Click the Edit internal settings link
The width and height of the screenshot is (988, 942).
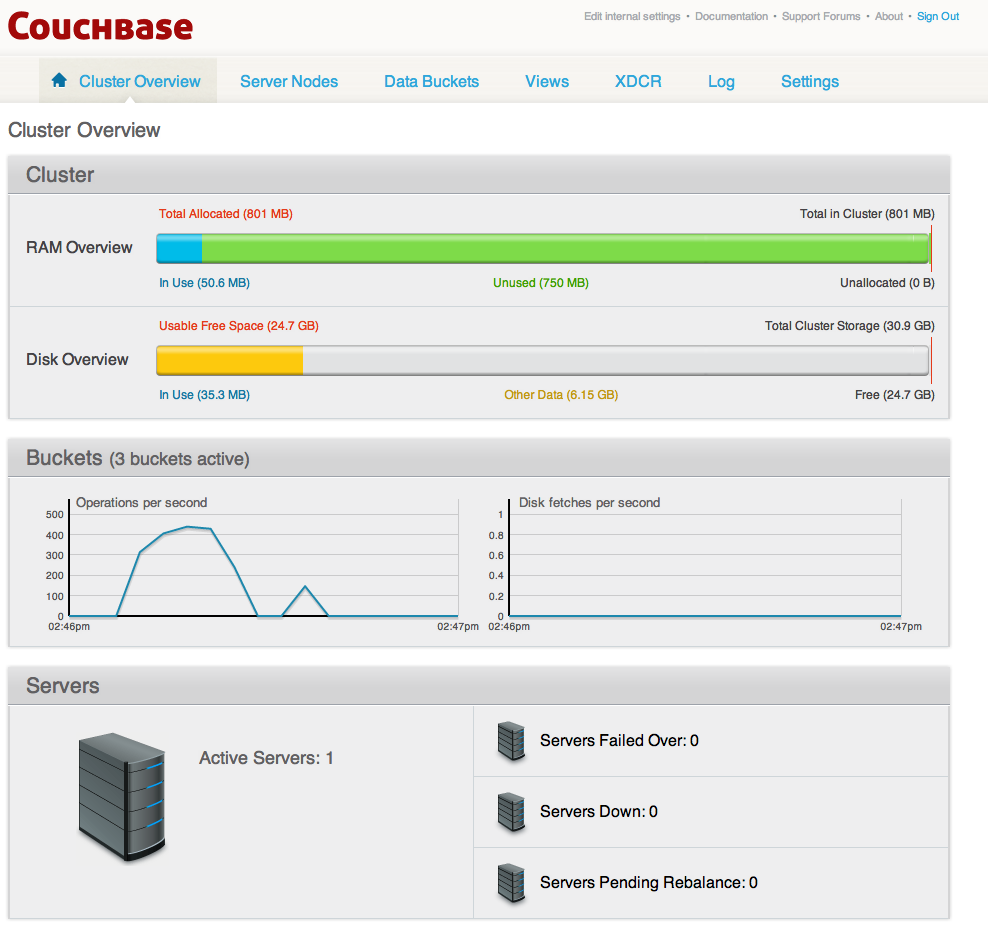[632, 16]
